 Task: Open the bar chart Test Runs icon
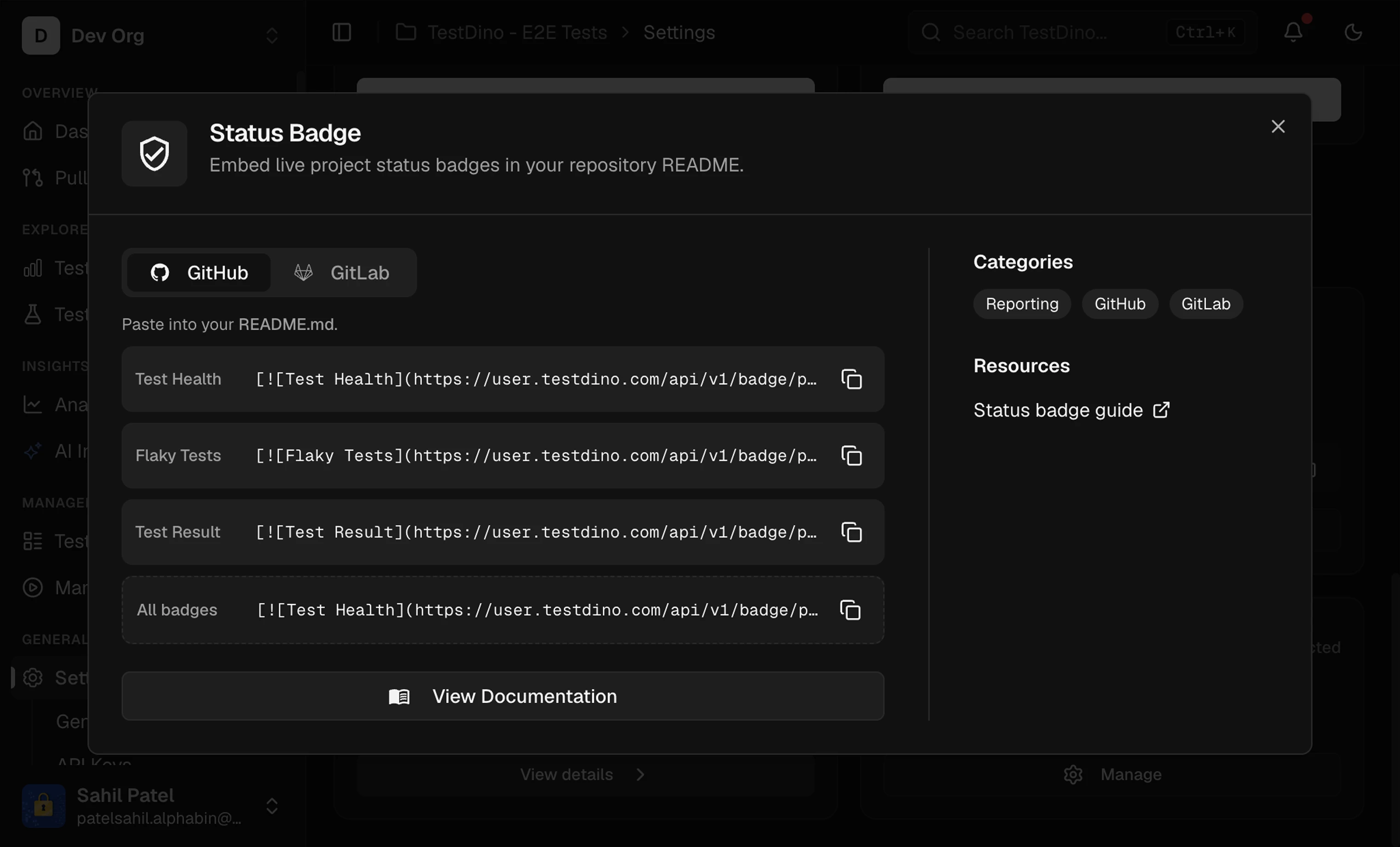coord(33,268)
